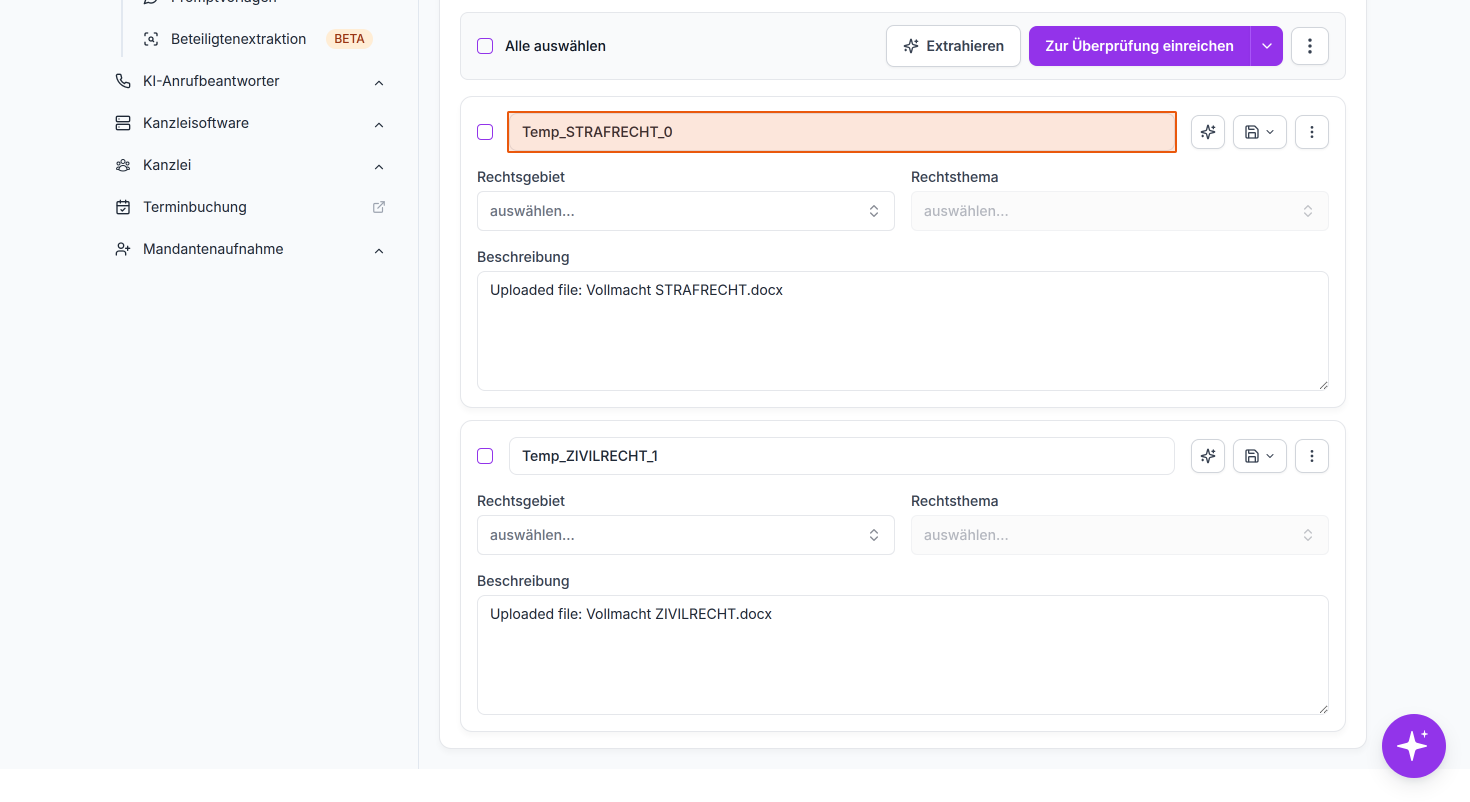Image resolution: width=1470 pixels, height=802 pixels.
Task: Open Rechtsgebiet dropdown for Temp_ZIVILRECHT_1
Action: pos(686,535)
